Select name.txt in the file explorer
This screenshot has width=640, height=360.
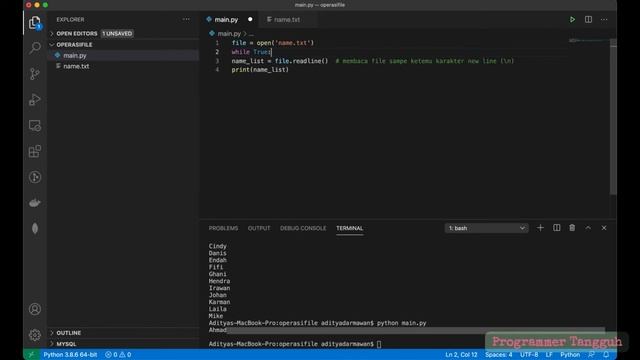123,66
